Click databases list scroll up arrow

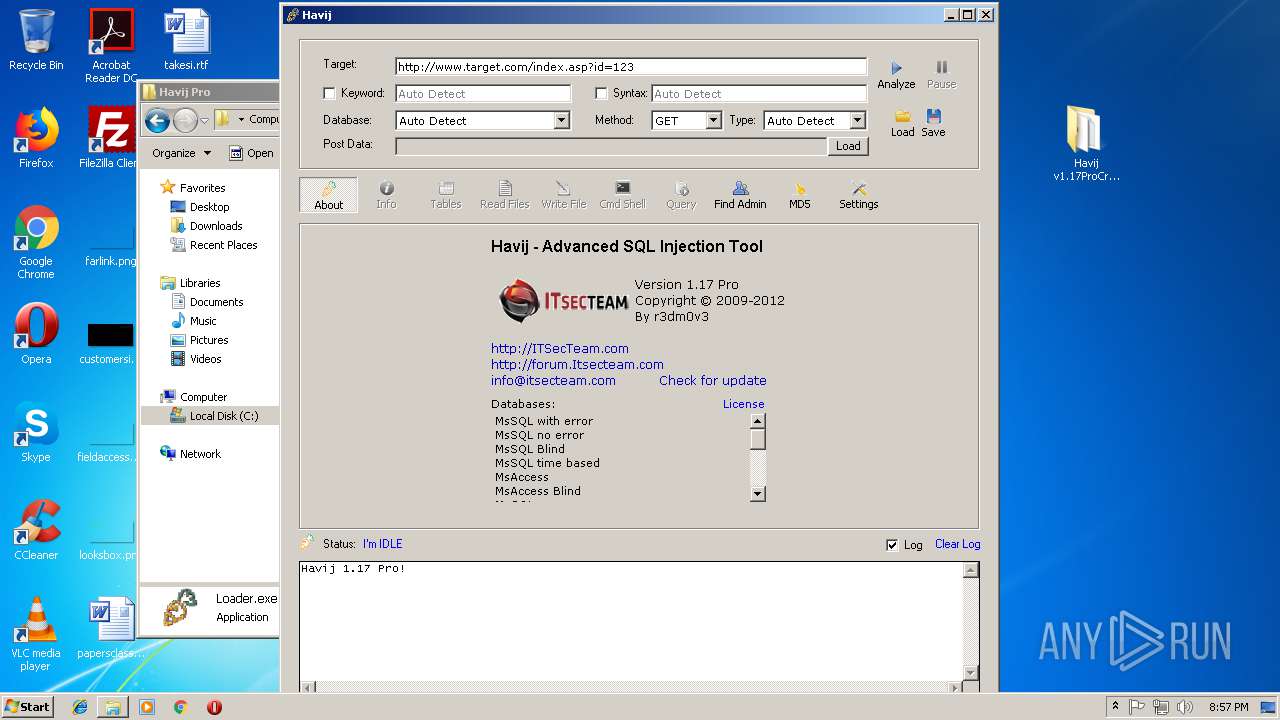758,420
